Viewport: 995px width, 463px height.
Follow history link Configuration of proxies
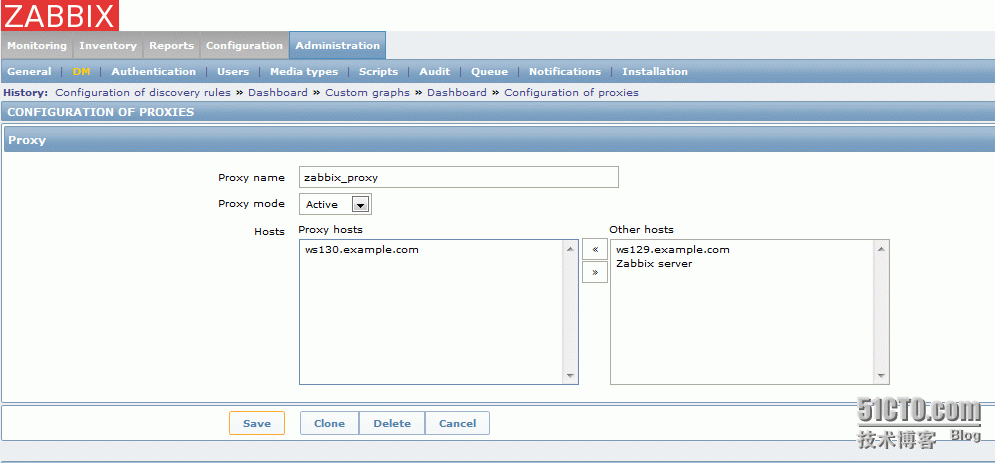pos(571,93)
